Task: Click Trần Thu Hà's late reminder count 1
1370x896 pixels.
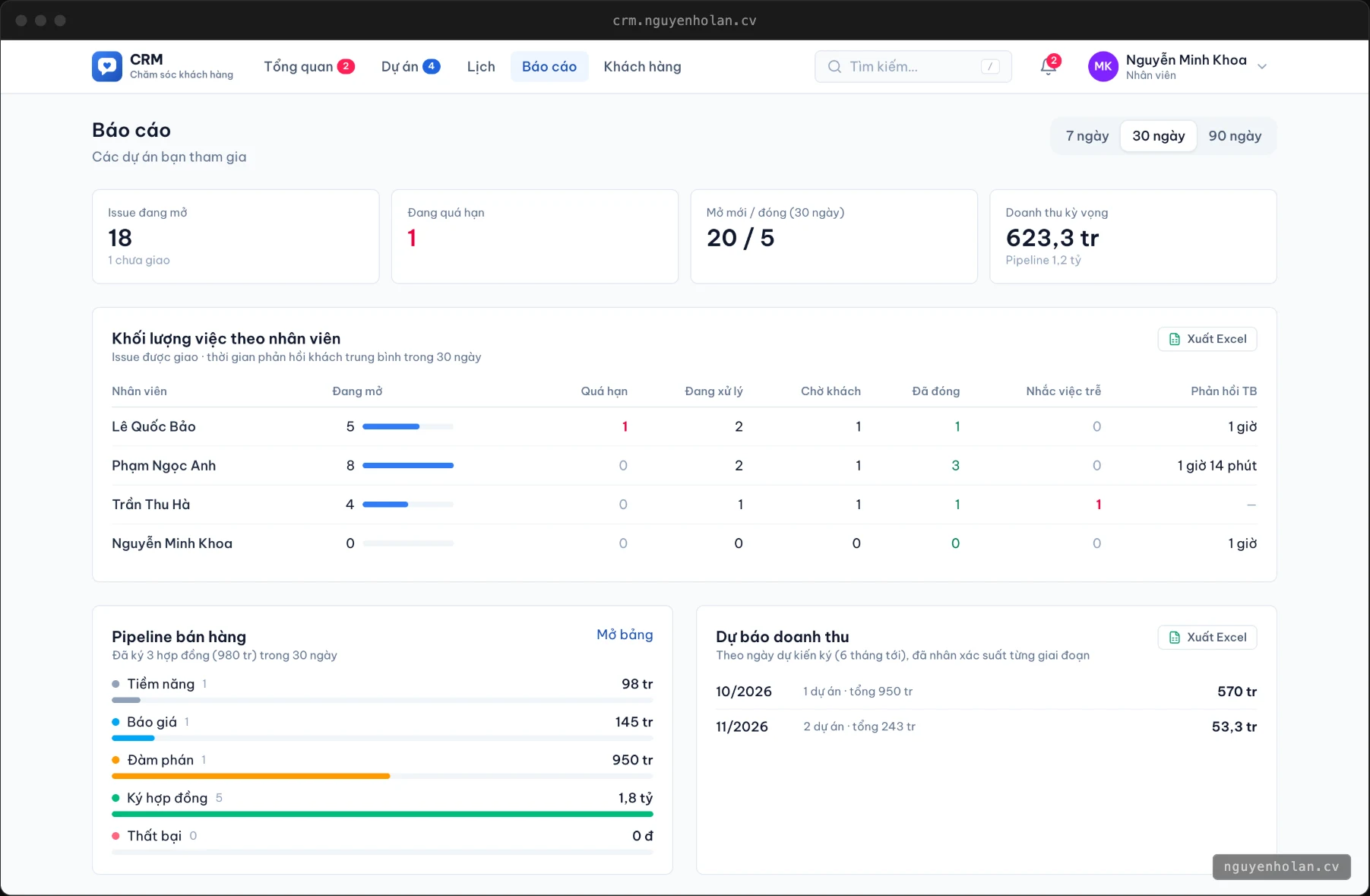Action: [x=1098, y=505]
